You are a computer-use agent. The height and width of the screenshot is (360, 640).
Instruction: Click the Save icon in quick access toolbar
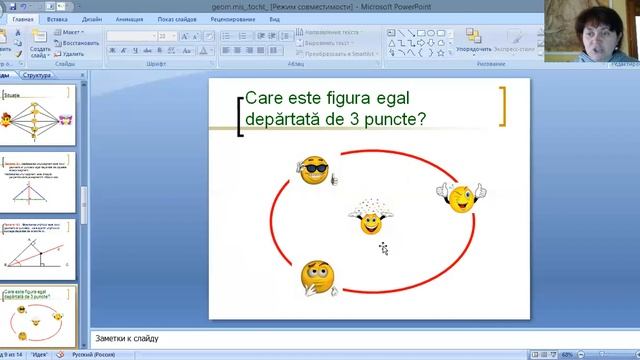[x=13, y=6]
